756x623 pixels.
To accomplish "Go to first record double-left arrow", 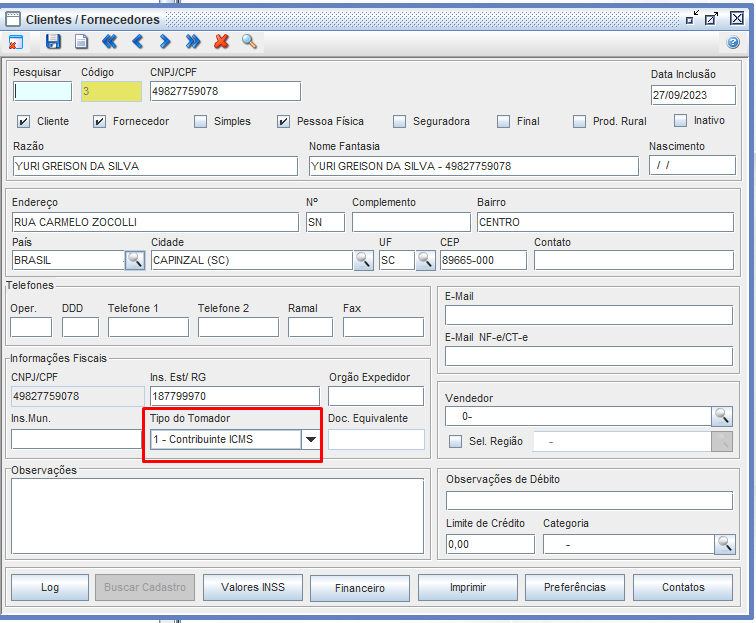I will click(109, 42).
